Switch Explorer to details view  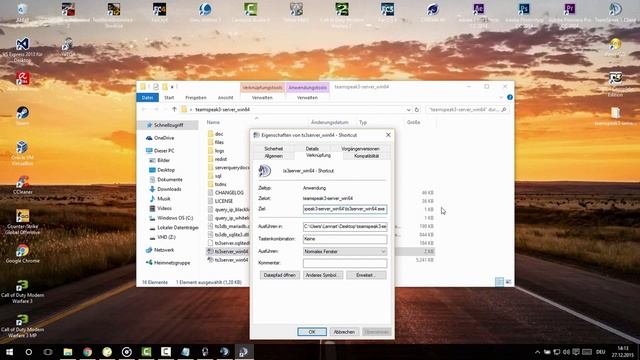(499, 282)
